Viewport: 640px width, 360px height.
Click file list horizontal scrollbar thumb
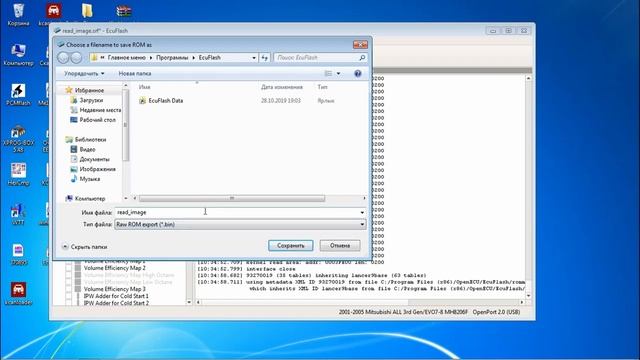pyautogui.click(x=232, y=198)
